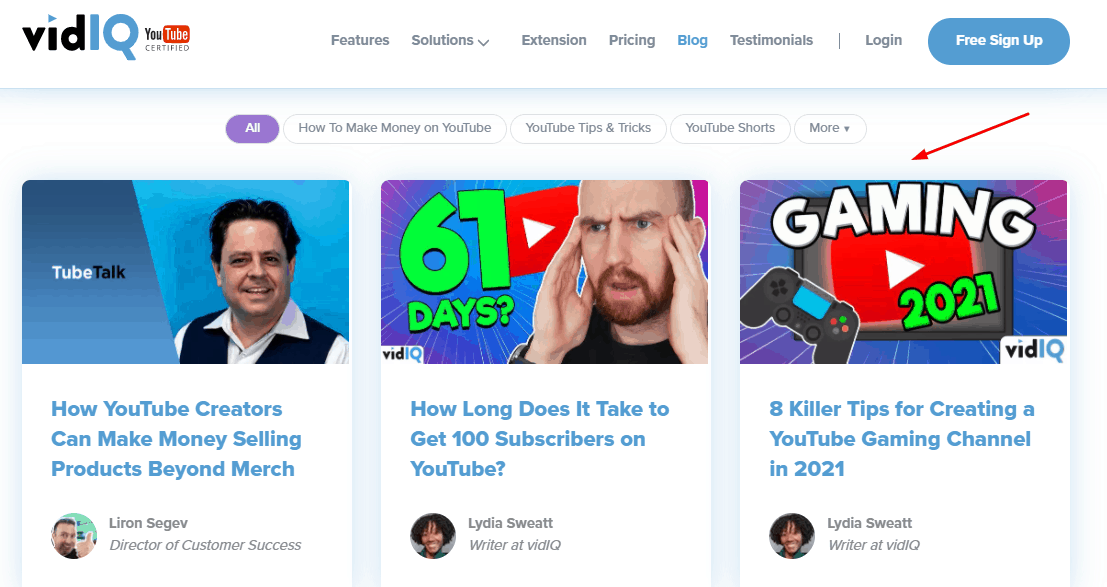Screen dimensions: 1107x587
Task: Open Lydia Sweatt's avatar under the 100 Subscribers article
Action: (x=433, y=535)
